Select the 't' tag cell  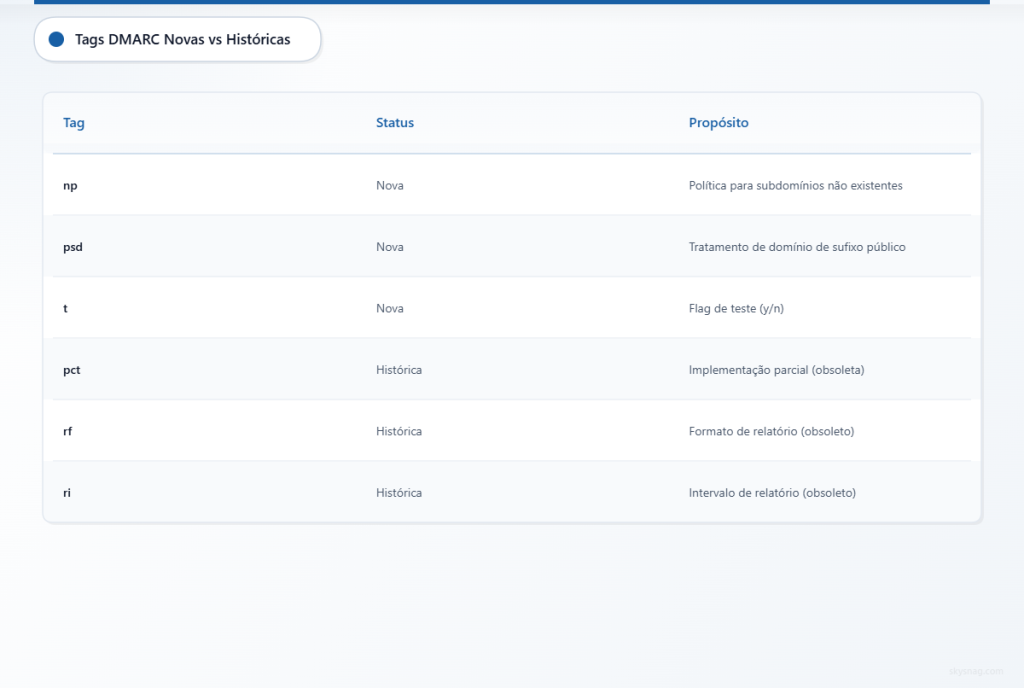pyautogui.click(x=65, y=309)
